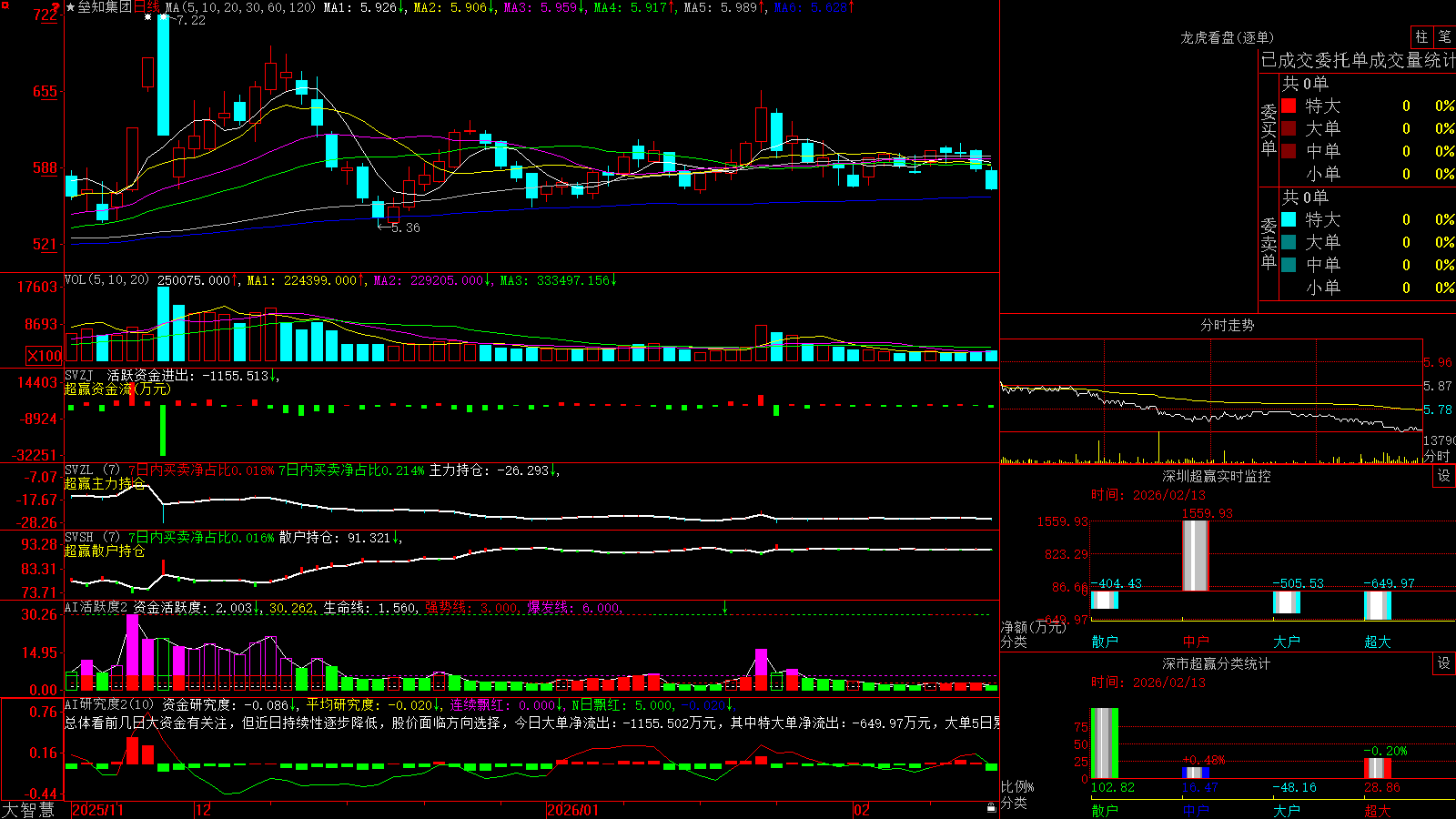Click the 日线 period label
1456x819 pixels.
[147, 7]
